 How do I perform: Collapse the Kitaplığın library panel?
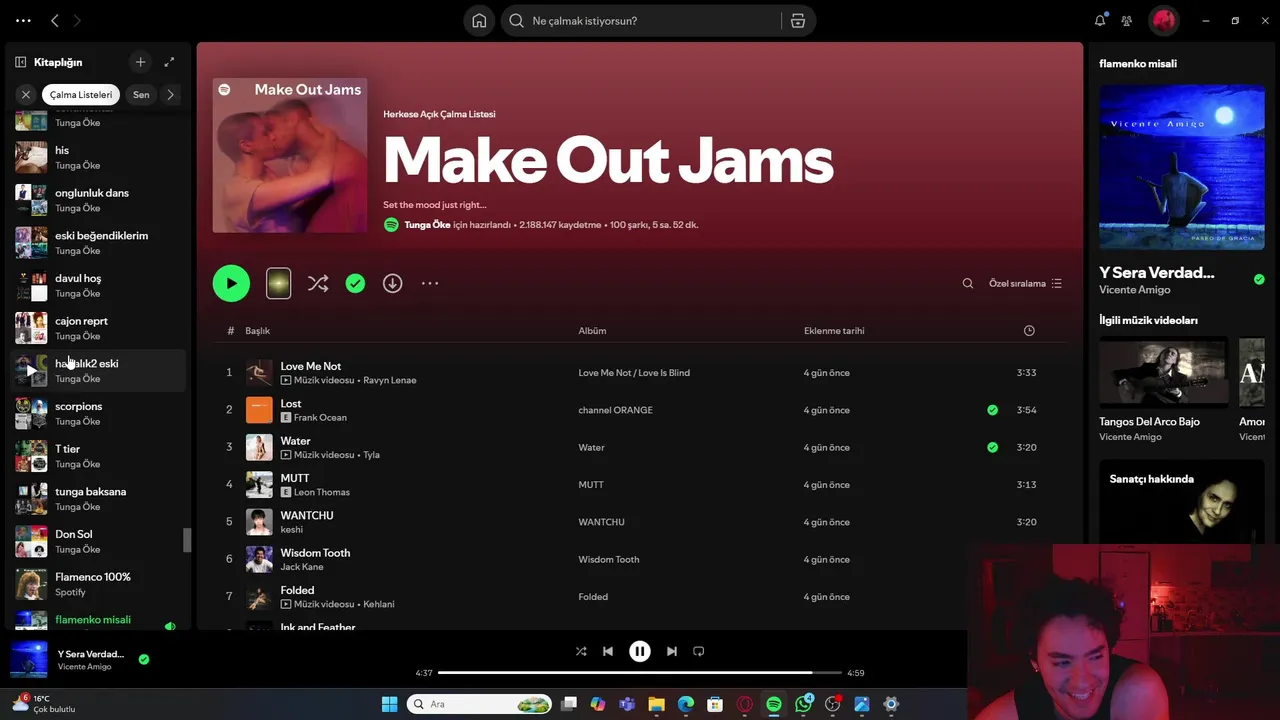point(20,62)
